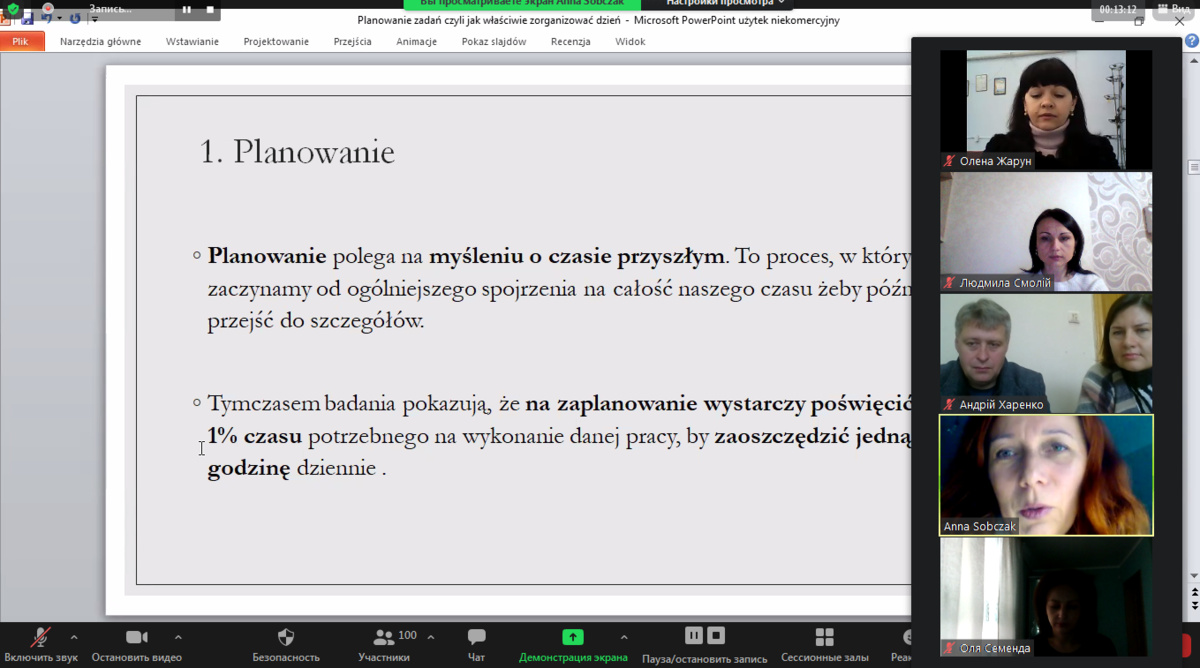The width and height of the screenshot is (1200, 668).
Task: Click bold text 1% czasu on slide
Action: pyautogui.click(x=254, y=436)
